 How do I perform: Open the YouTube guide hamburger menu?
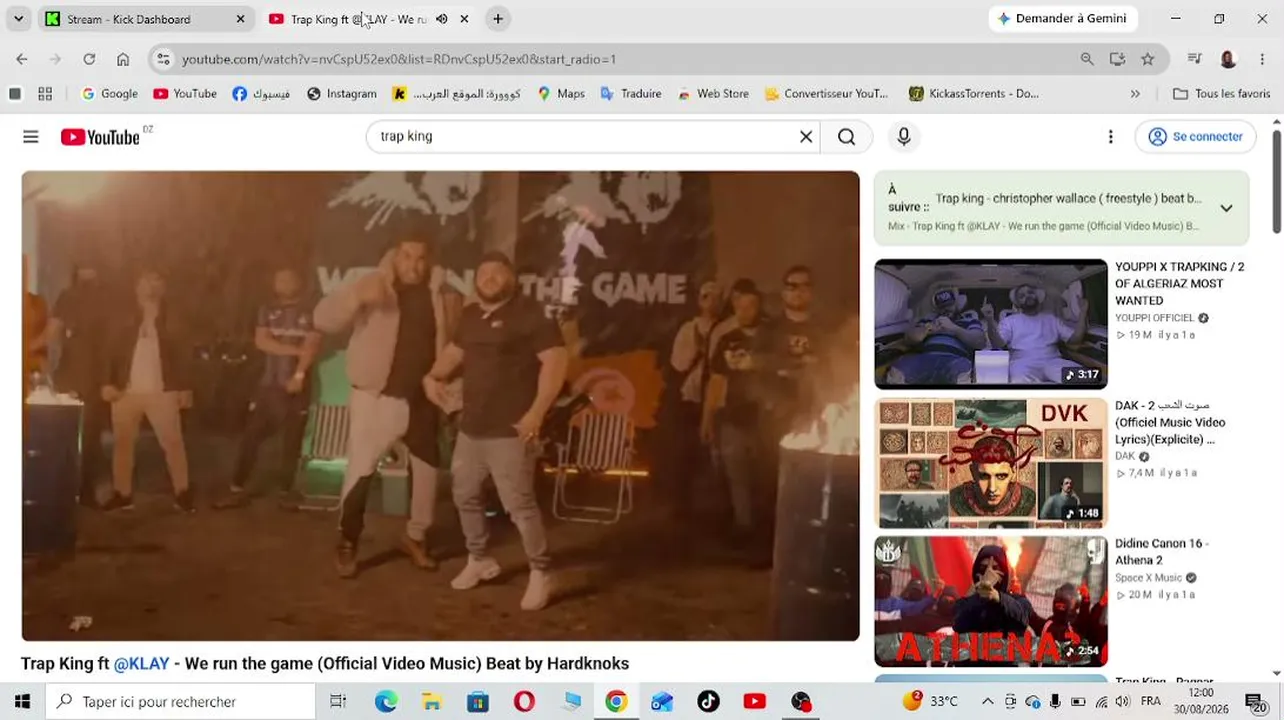pyautogui.click(x=31, y=137)
